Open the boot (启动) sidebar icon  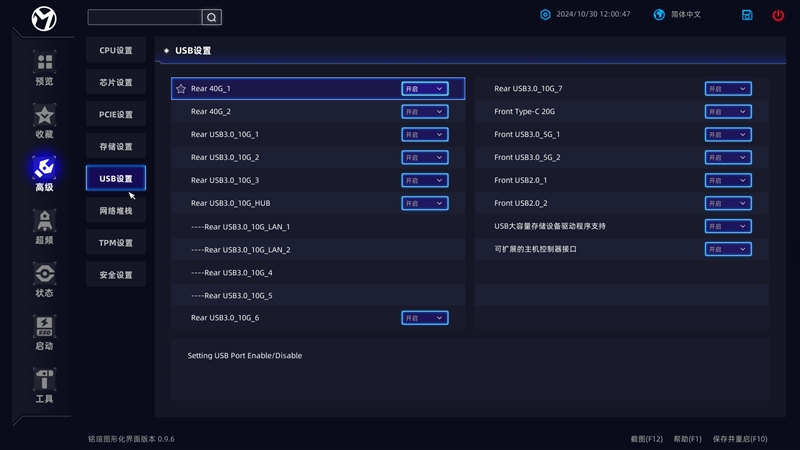click(x=44, y=327)
